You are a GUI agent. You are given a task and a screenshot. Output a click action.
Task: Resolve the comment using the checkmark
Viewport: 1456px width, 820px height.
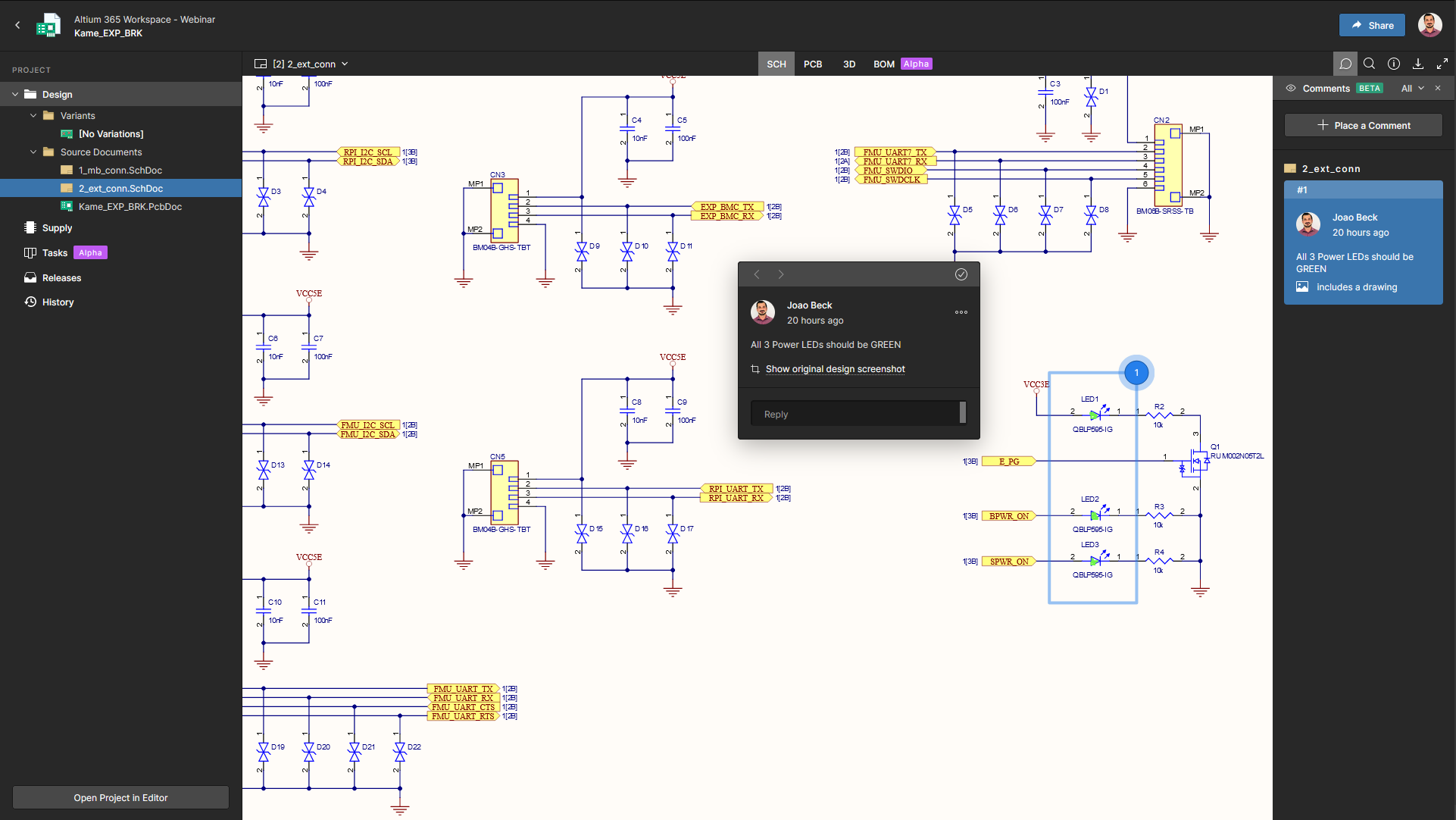coord(961,274)
